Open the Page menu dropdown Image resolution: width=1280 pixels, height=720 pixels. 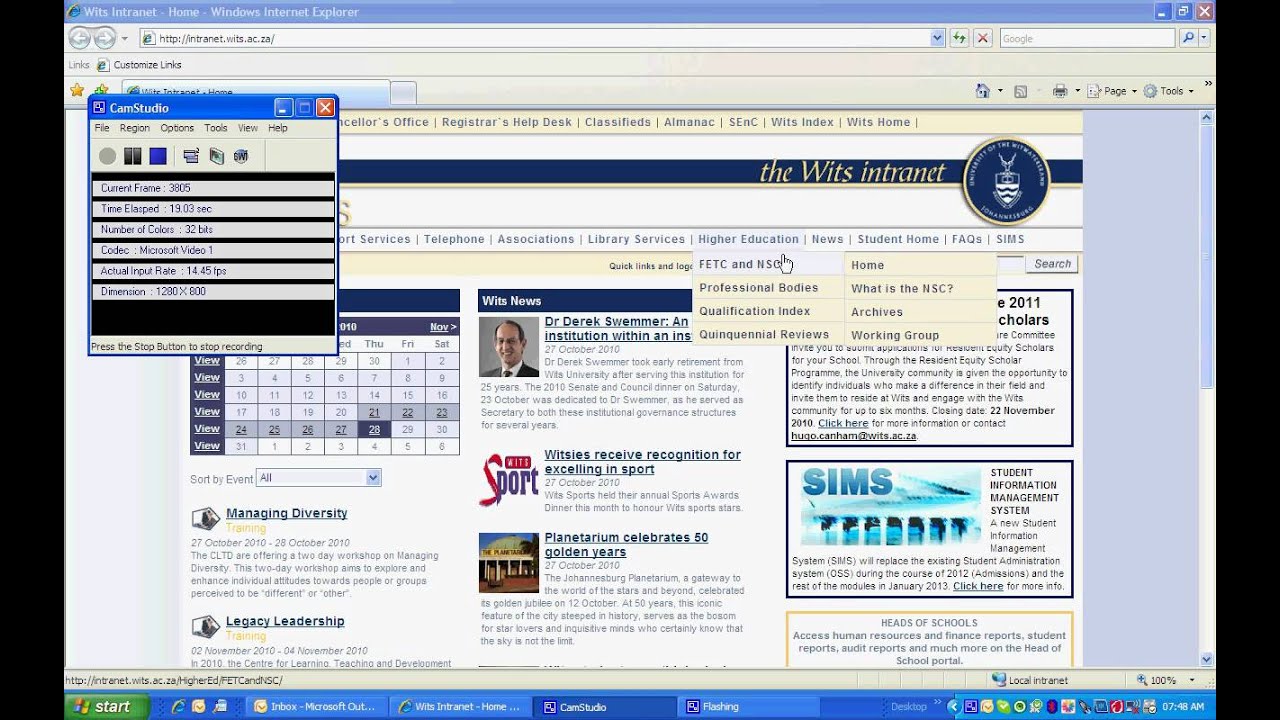point(1113,91)
